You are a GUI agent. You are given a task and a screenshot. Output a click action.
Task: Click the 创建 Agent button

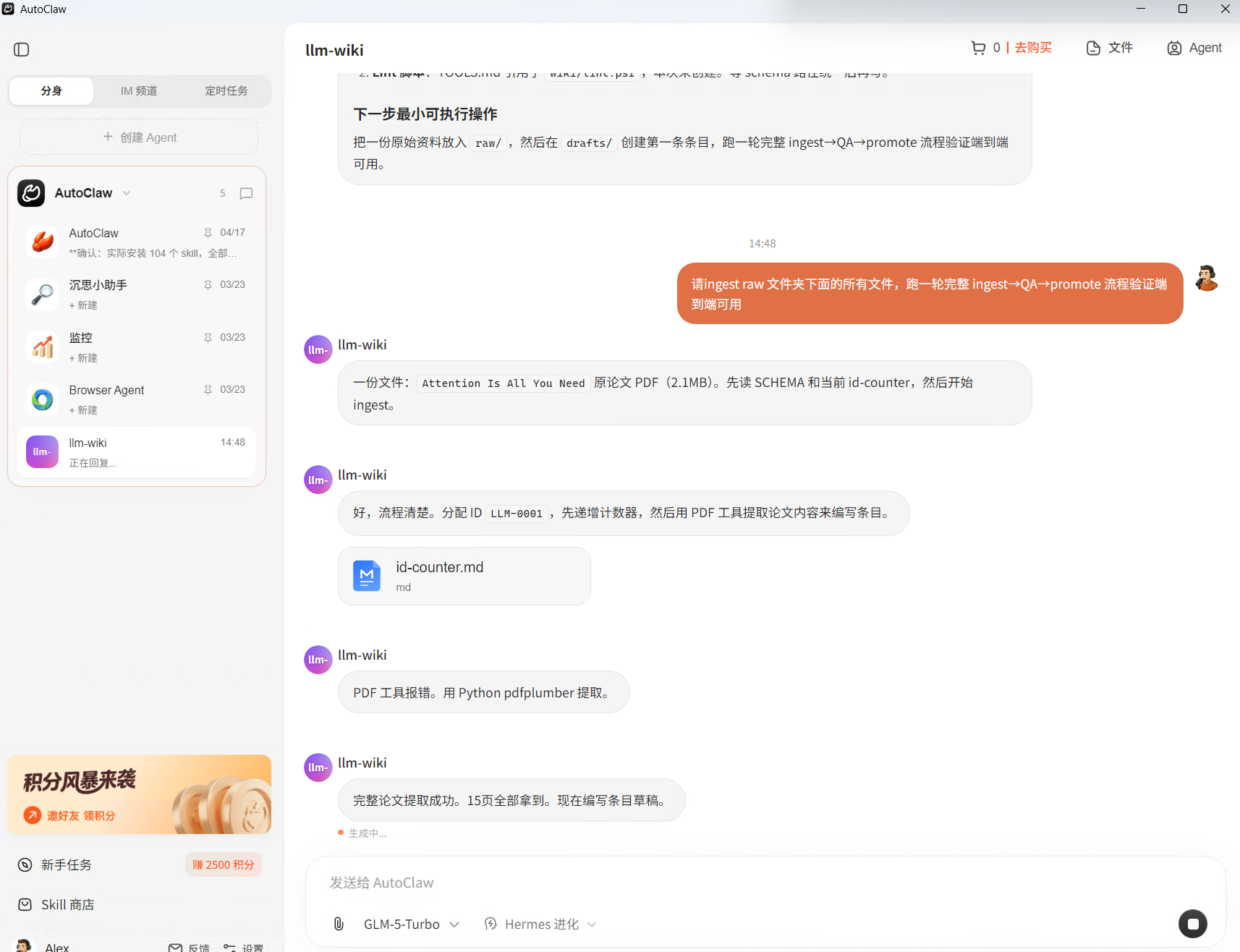139,137
